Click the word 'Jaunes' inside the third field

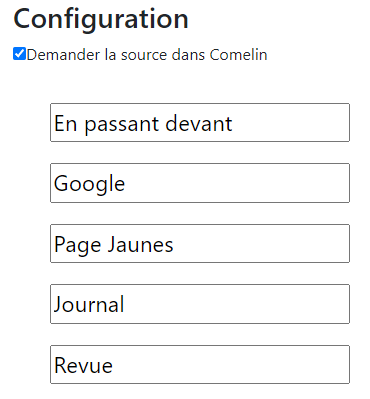pyautogui.click(x=140, y=244)
